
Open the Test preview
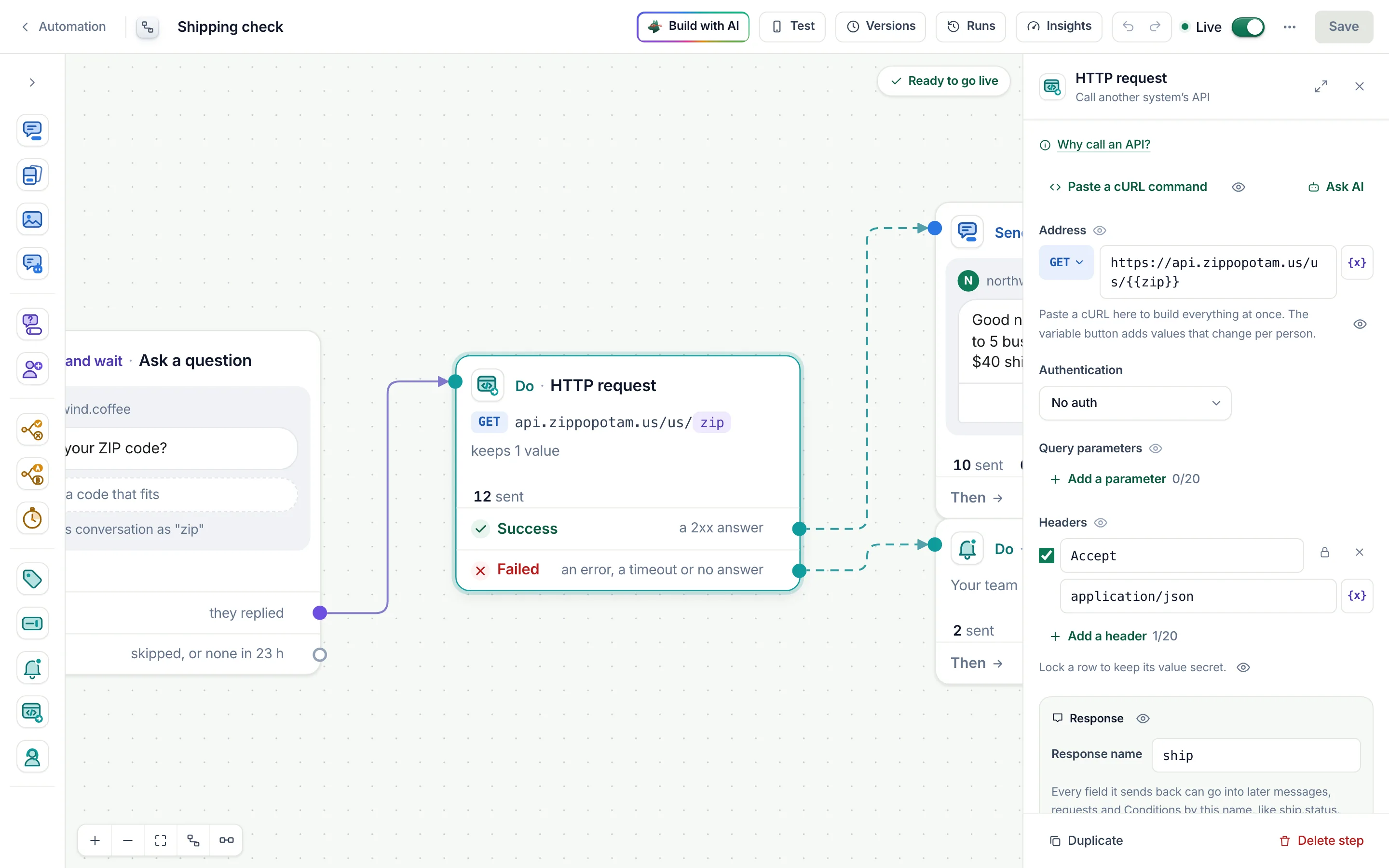pos(792,27)
